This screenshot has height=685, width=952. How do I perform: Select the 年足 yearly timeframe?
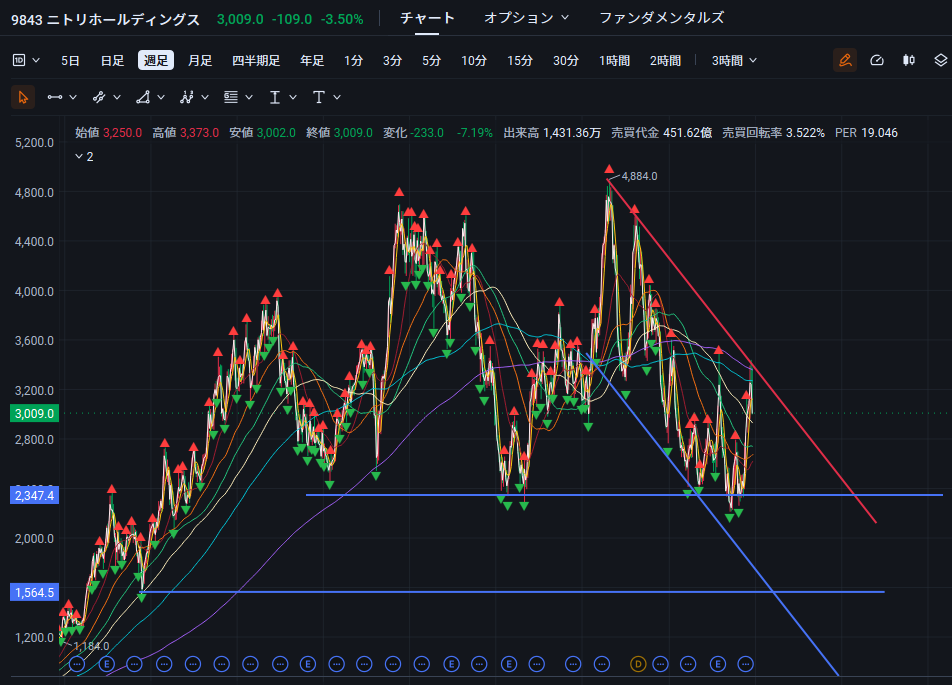[312, 61]
